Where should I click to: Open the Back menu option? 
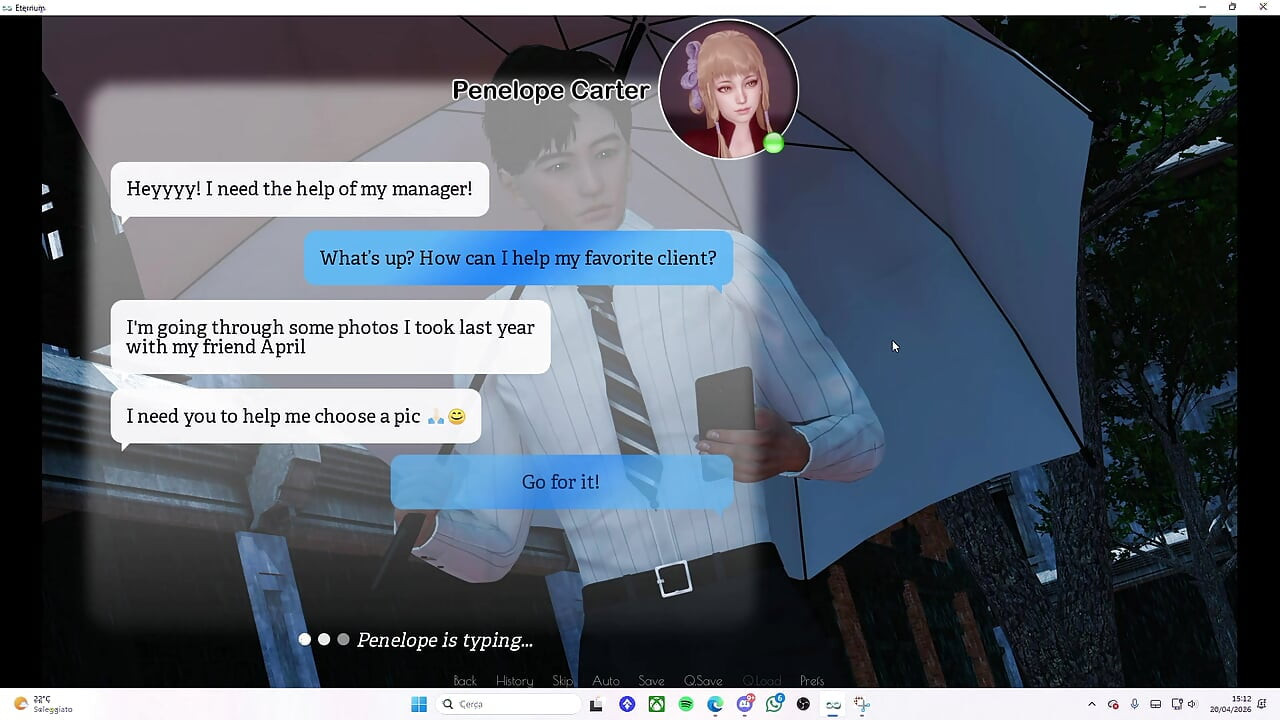[465, 681]
